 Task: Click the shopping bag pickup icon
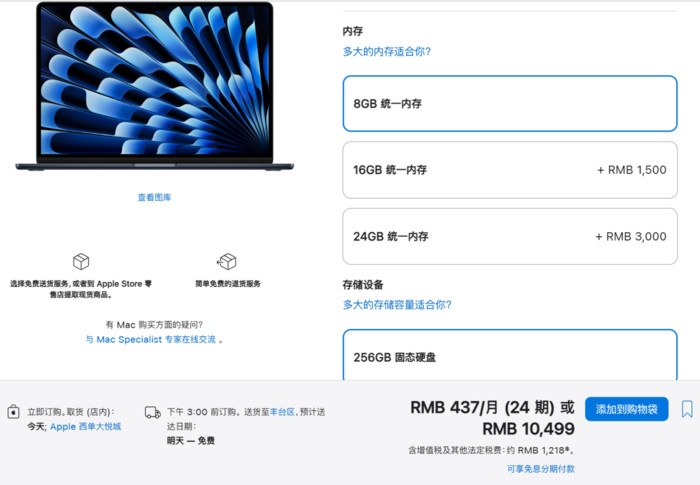click(x=13, y=411)
